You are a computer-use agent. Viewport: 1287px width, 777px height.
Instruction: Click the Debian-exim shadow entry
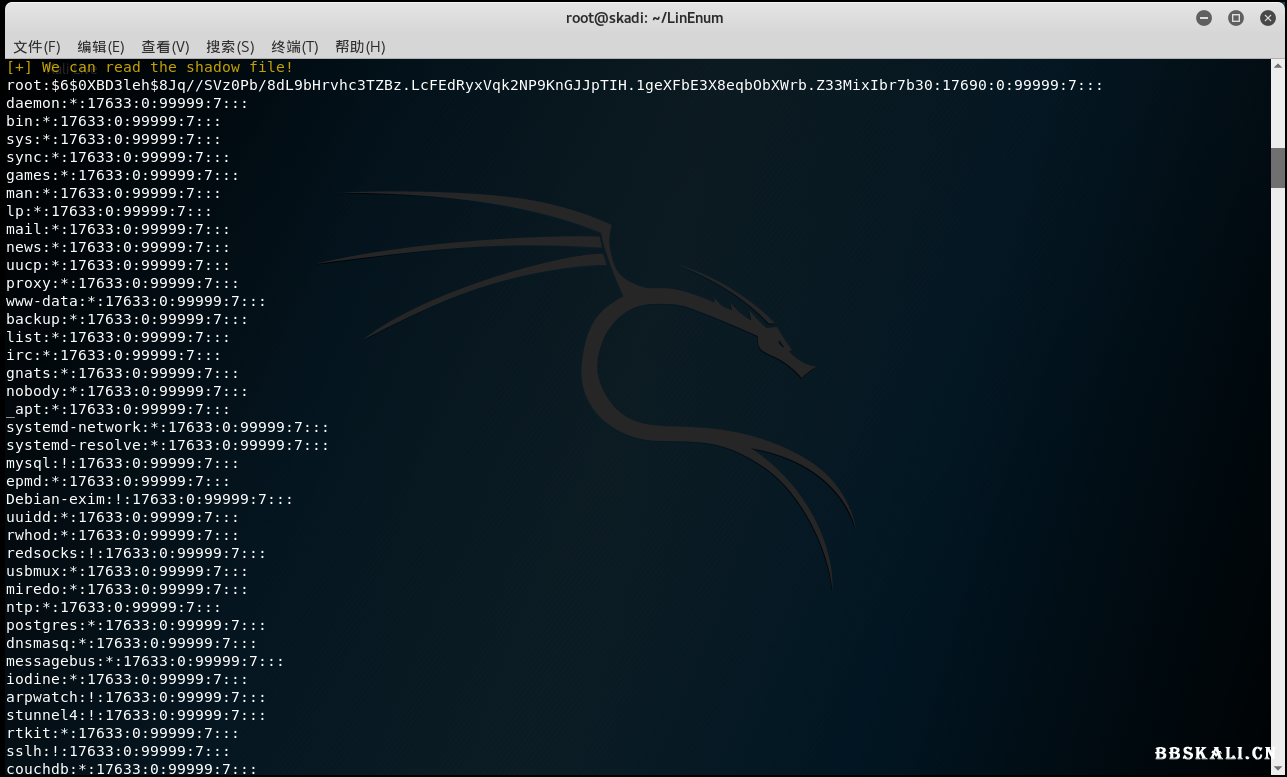[149, 500]
